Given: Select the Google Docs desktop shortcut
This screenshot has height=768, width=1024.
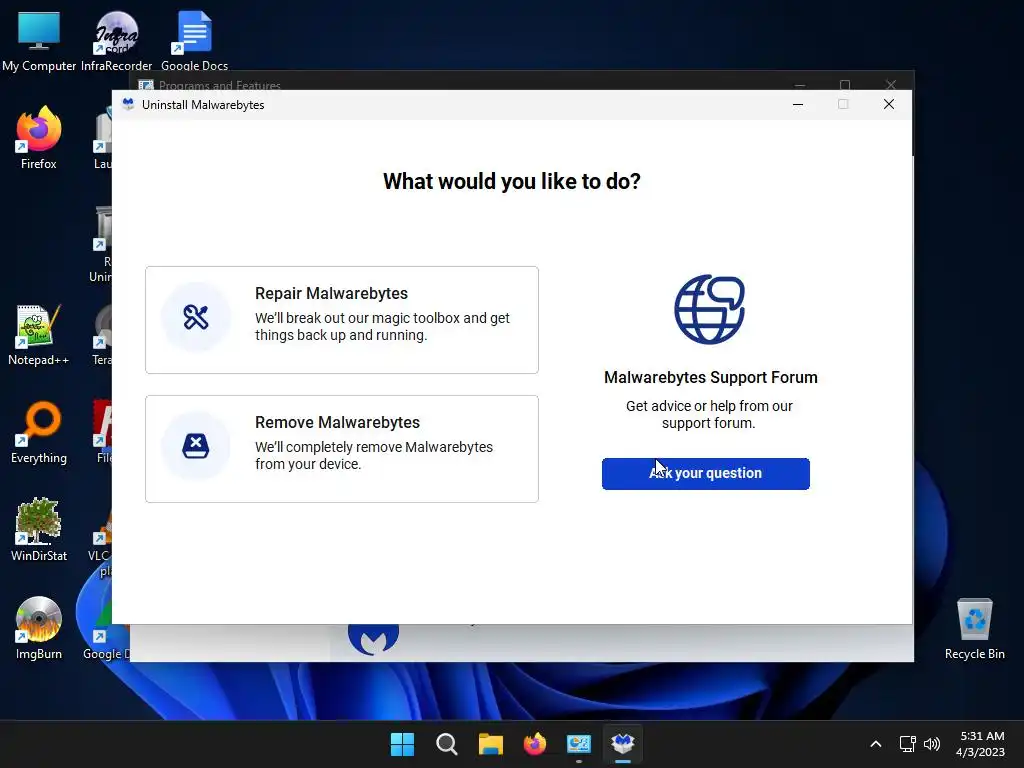Looking at the screenshot, I should click(195, 41).
